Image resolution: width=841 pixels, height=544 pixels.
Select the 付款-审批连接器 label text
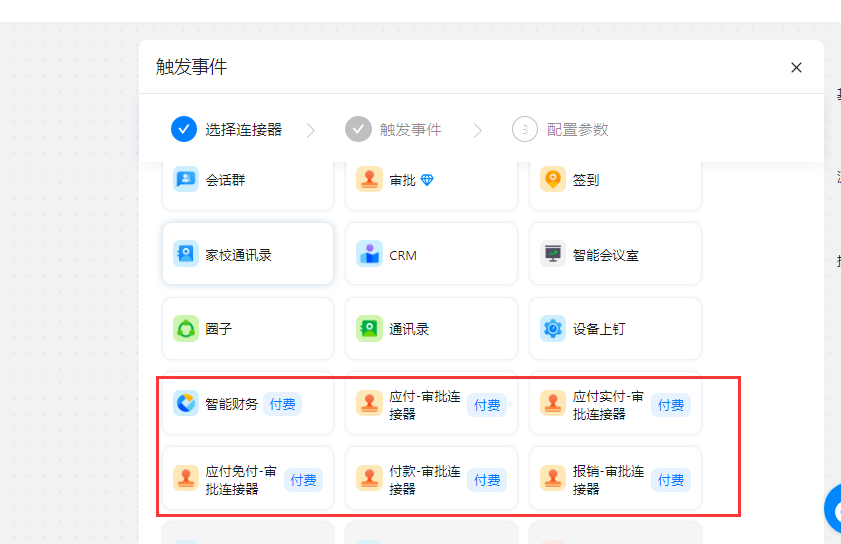click(425, 480)
